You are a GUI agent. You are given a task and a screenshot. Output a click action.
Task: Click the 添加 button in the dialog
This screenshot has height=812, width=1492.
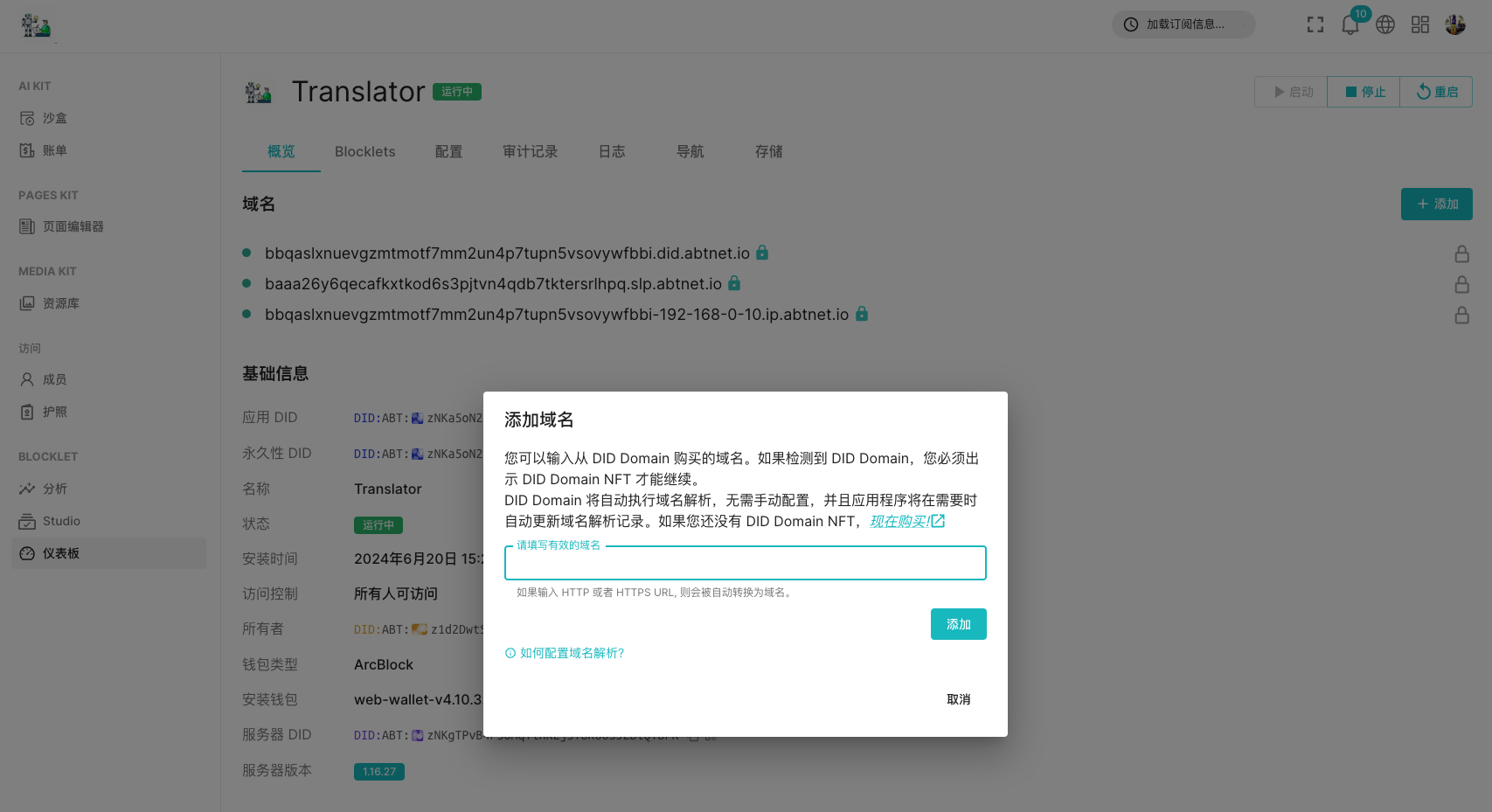pyautogui.click(x=958, y=624)
